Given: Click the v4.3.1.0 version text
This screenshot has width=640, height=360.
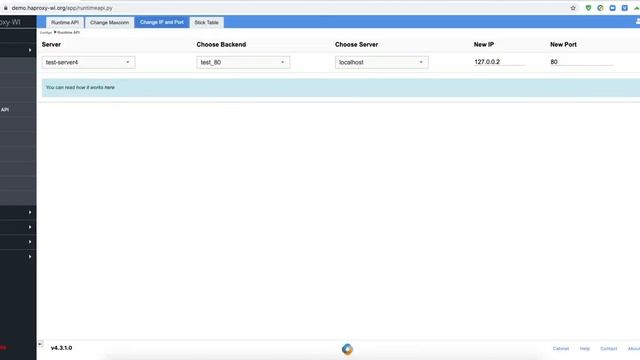Looking at the screenshot, I should click(x=62, y=348).
